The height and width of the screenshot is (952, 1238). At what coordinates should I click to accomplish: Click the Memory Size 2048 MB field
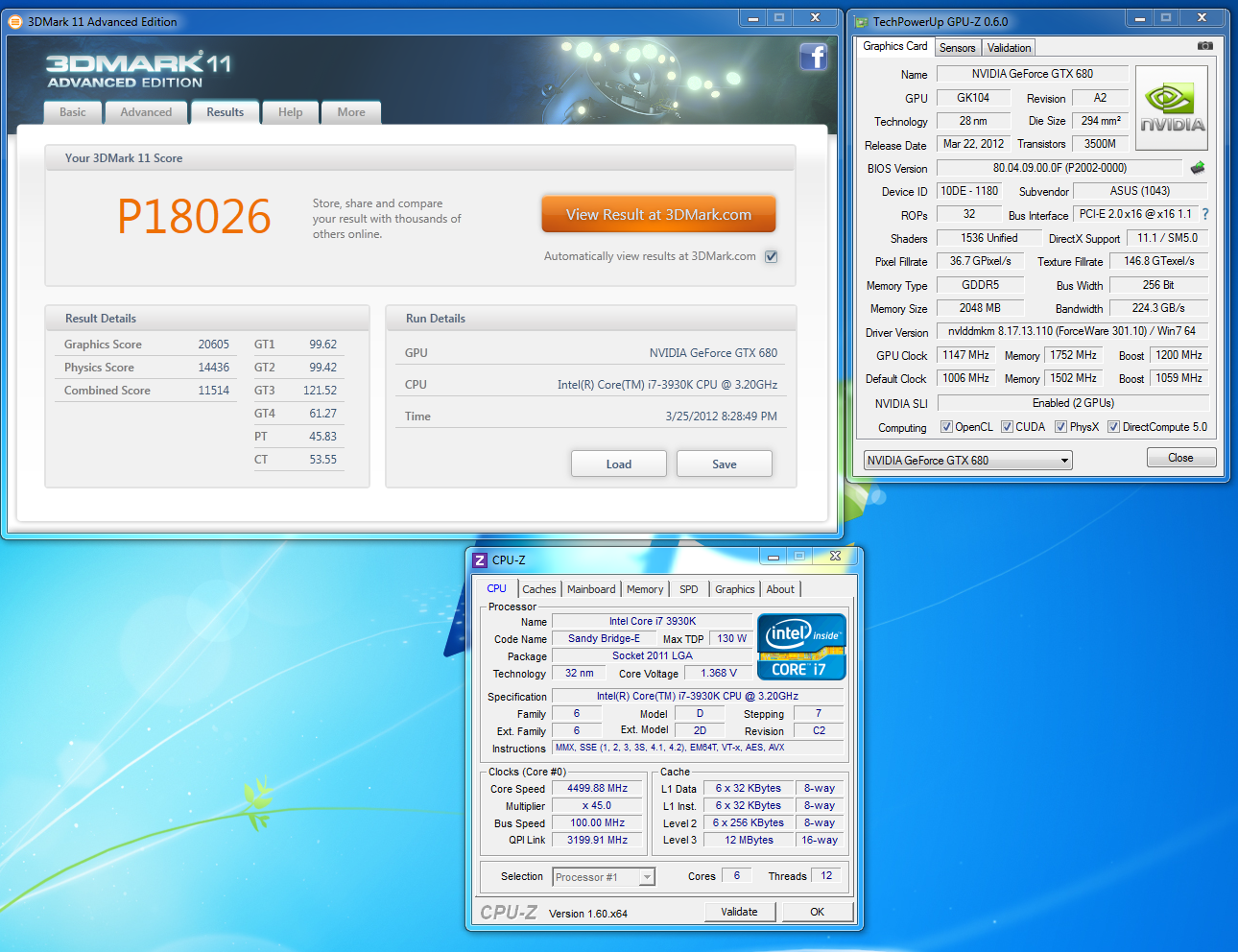980,308
